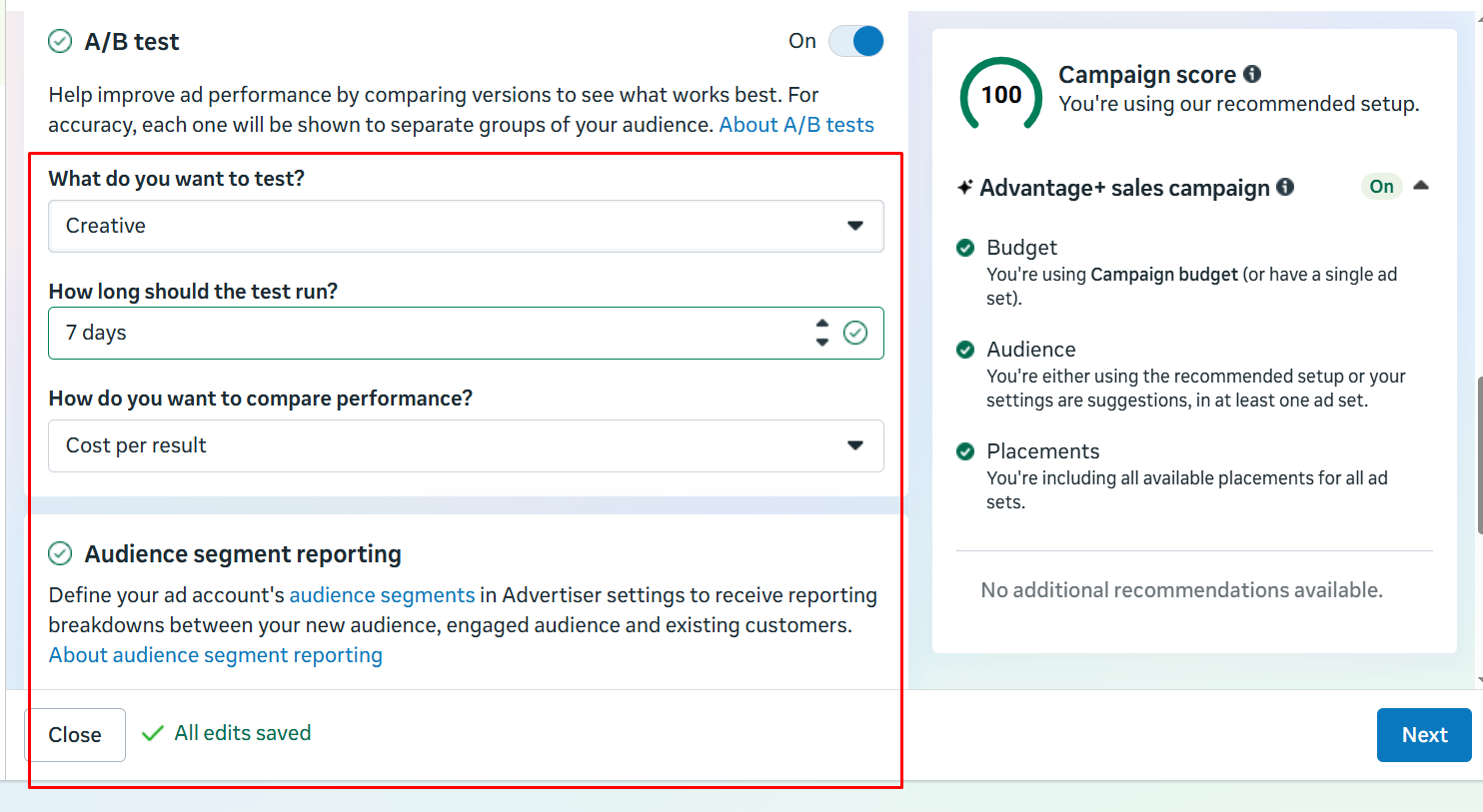Click the Advantage+ sparkle icon

click(x=964, y=187)
